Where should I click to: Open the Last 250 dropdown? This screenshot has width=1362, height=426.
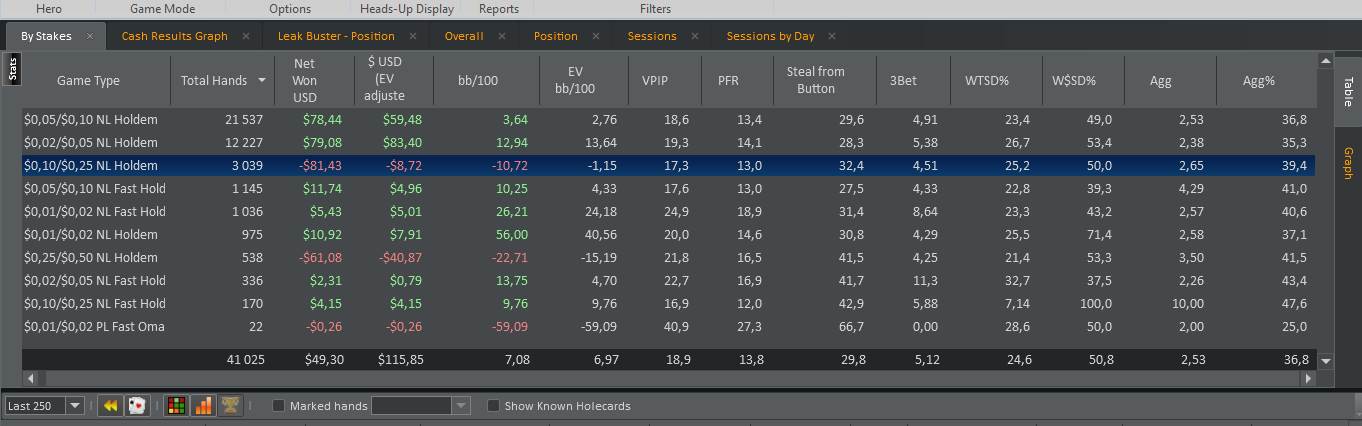click(x=45, y=406)
